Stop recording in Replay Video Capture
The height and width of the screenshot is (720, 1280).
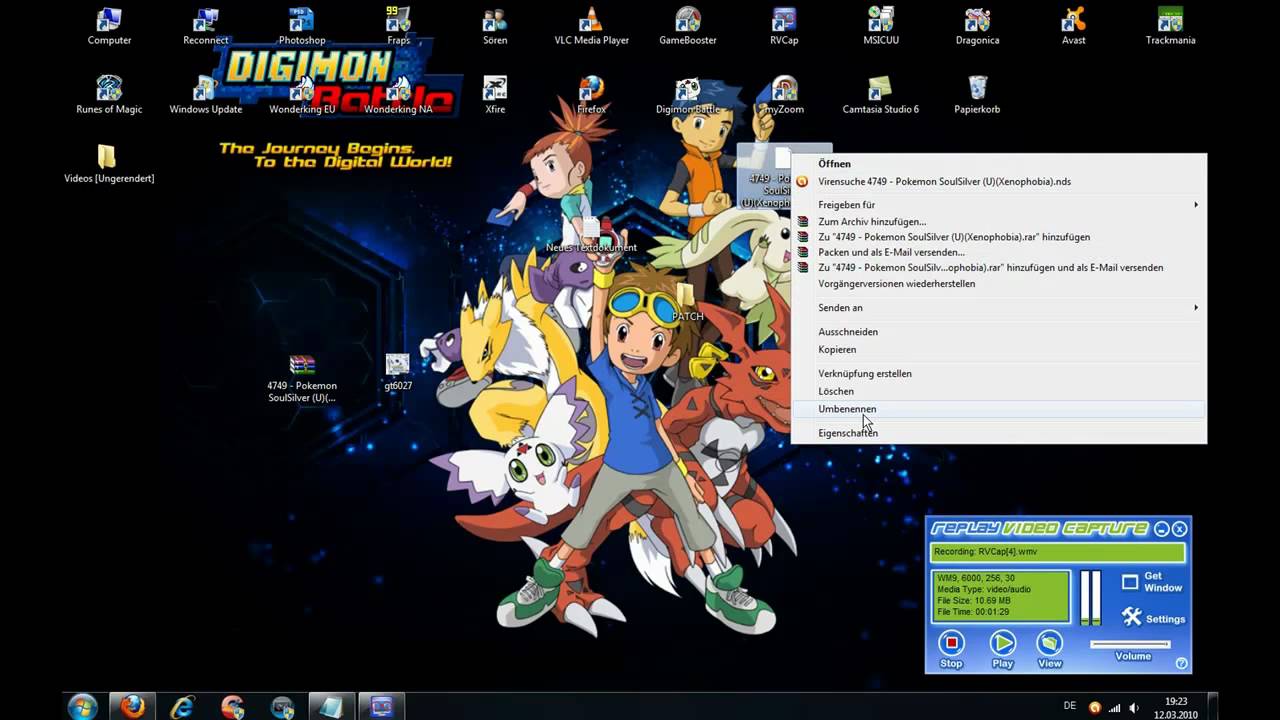(951, 649)
